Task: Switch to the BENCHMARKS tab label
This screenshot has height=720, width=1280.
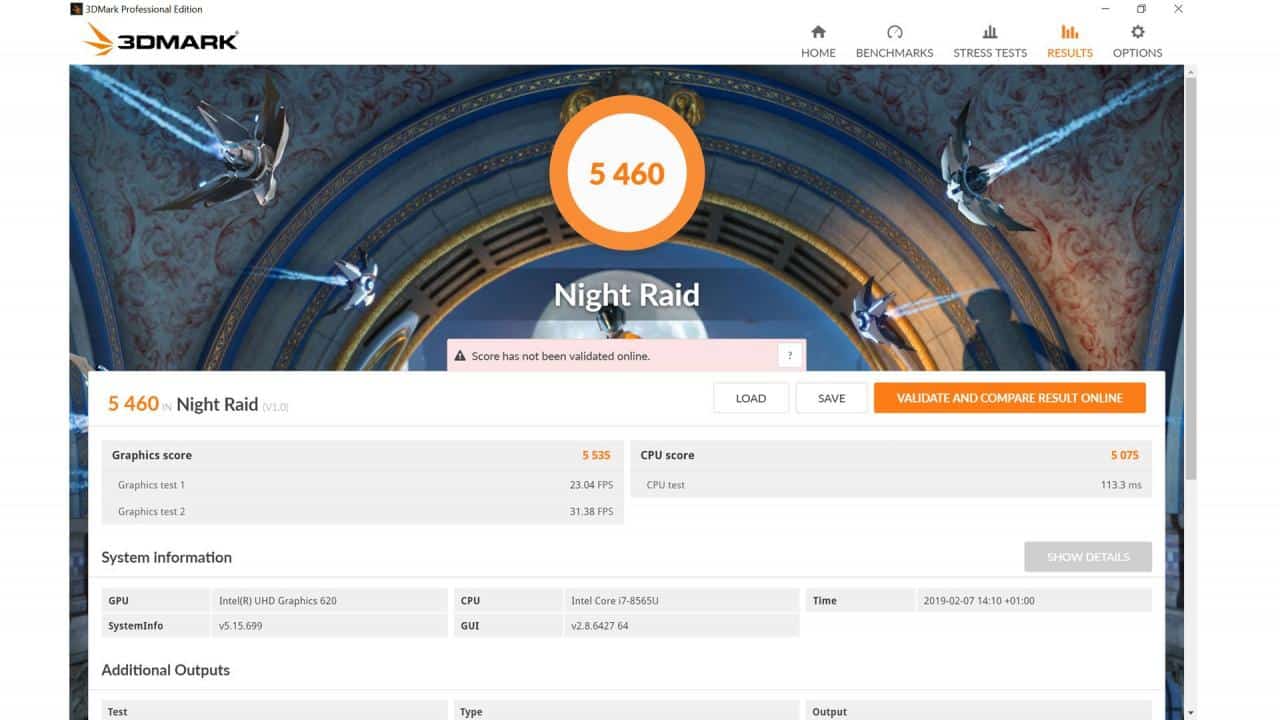Action: pos(894,53)
